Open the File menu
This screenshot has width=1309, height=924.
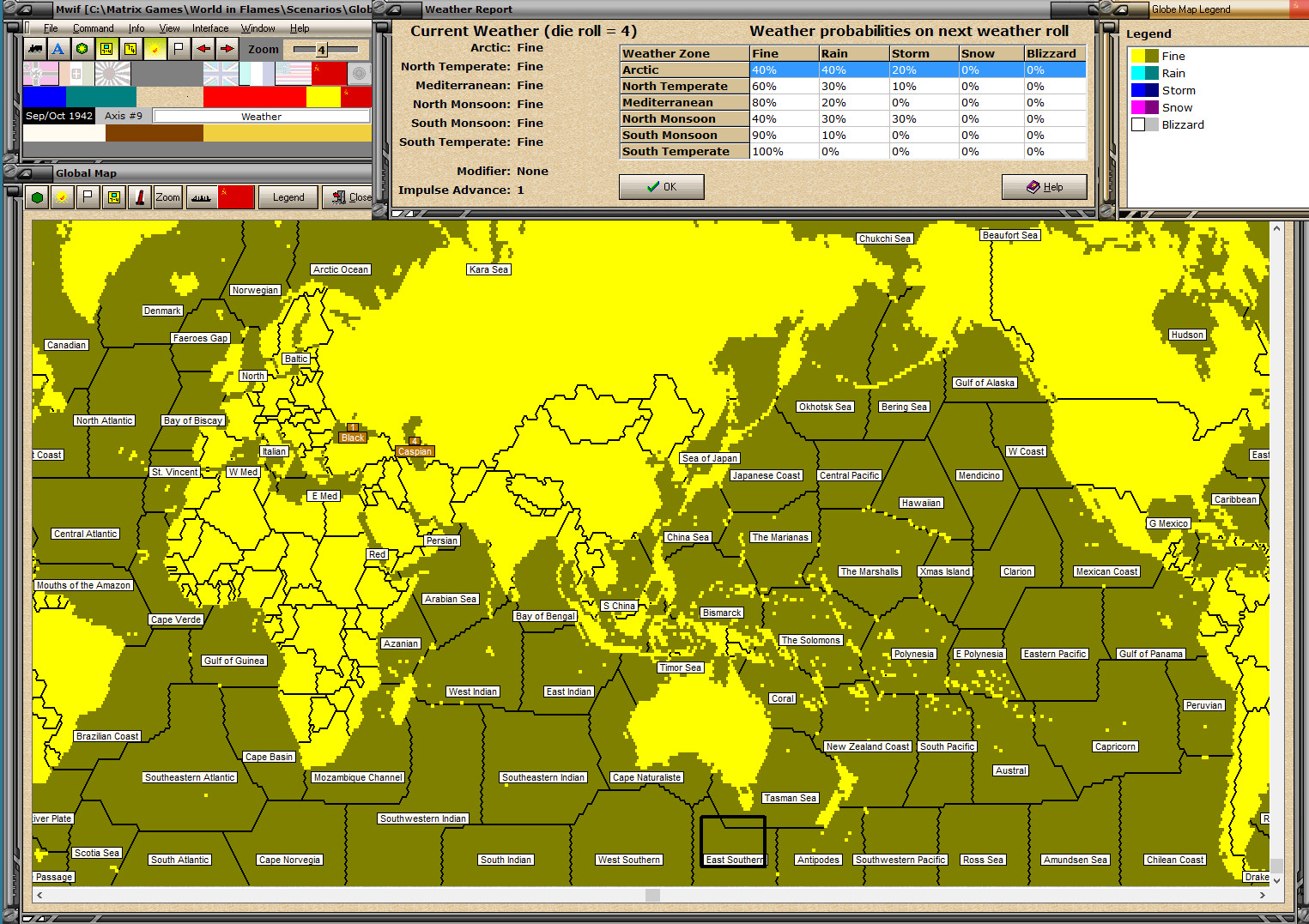[x=51, y=28]
